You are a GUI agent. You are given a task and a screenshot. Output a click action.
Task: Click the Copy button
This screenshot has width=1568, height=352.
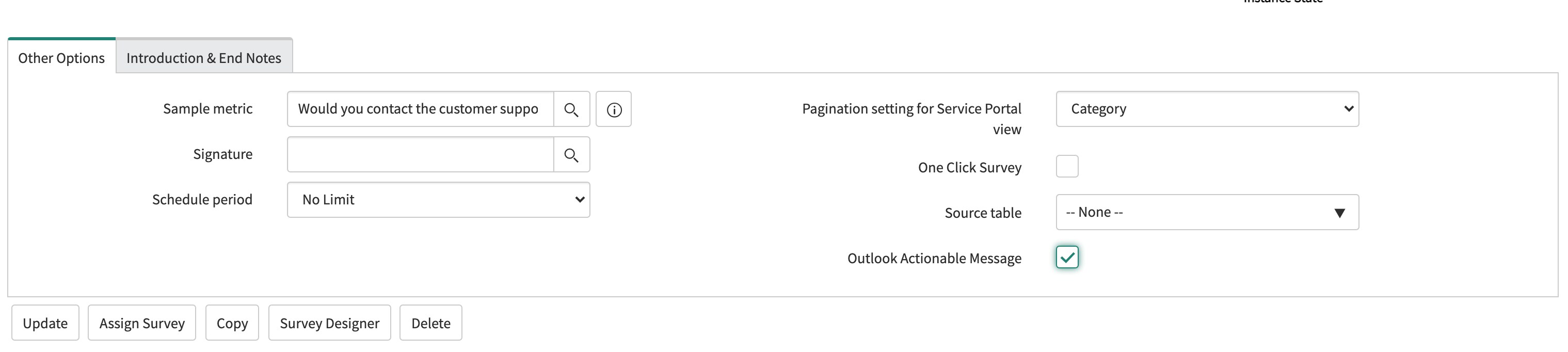pyautogui.click(x=232, y=323)
